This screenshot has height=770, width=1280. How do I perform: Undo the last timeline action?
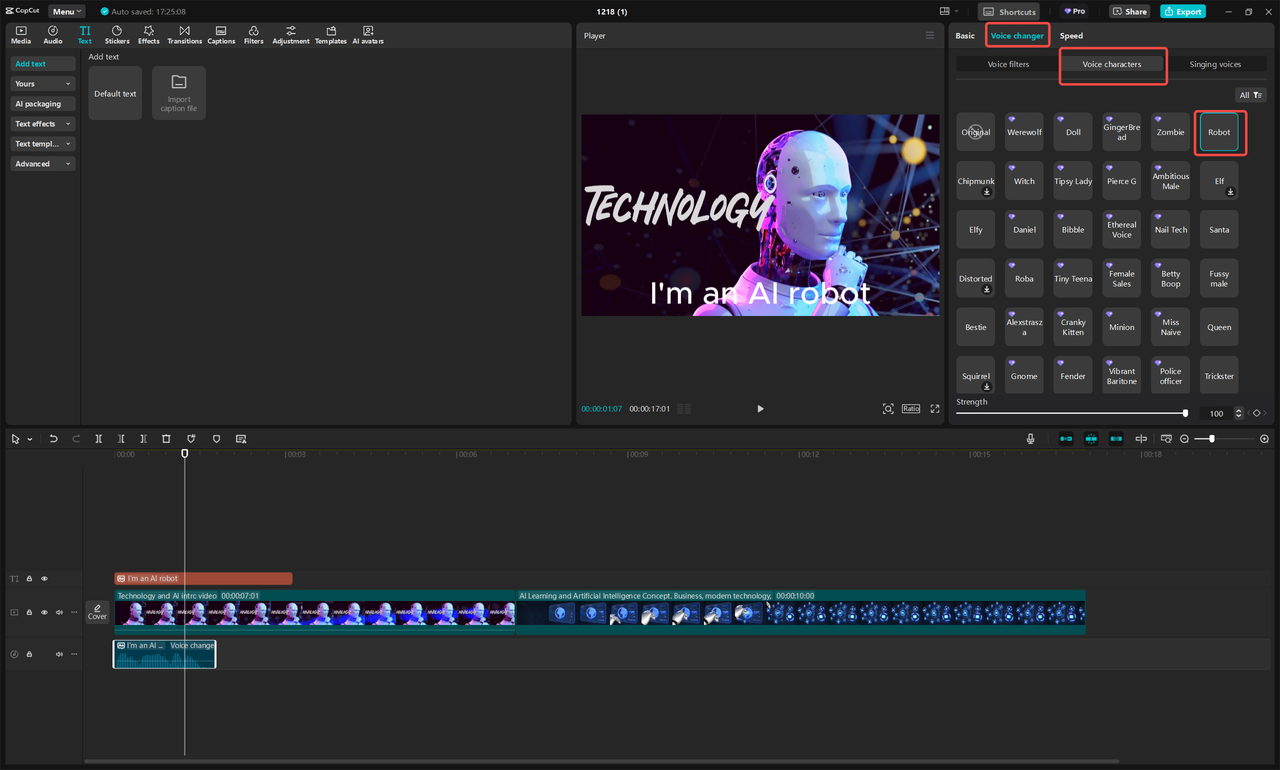click(53, 439)
